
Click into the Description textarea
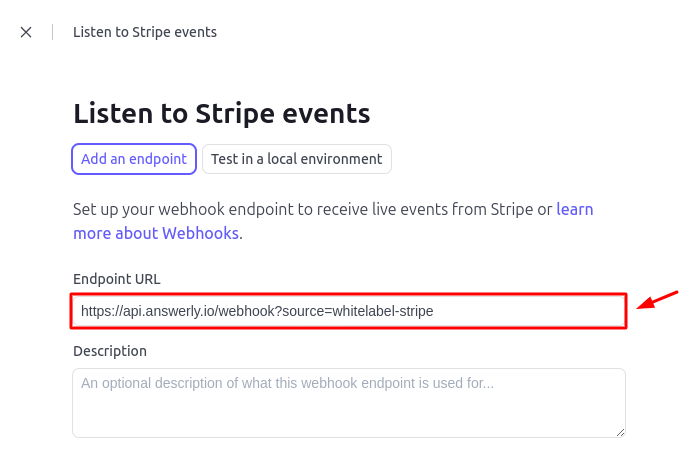pyautogui.click(x=348, y=412)
